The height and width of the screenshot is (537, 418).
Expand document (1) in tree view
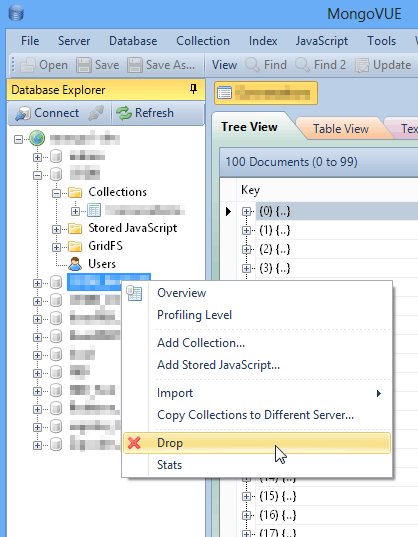coord(246,230)
